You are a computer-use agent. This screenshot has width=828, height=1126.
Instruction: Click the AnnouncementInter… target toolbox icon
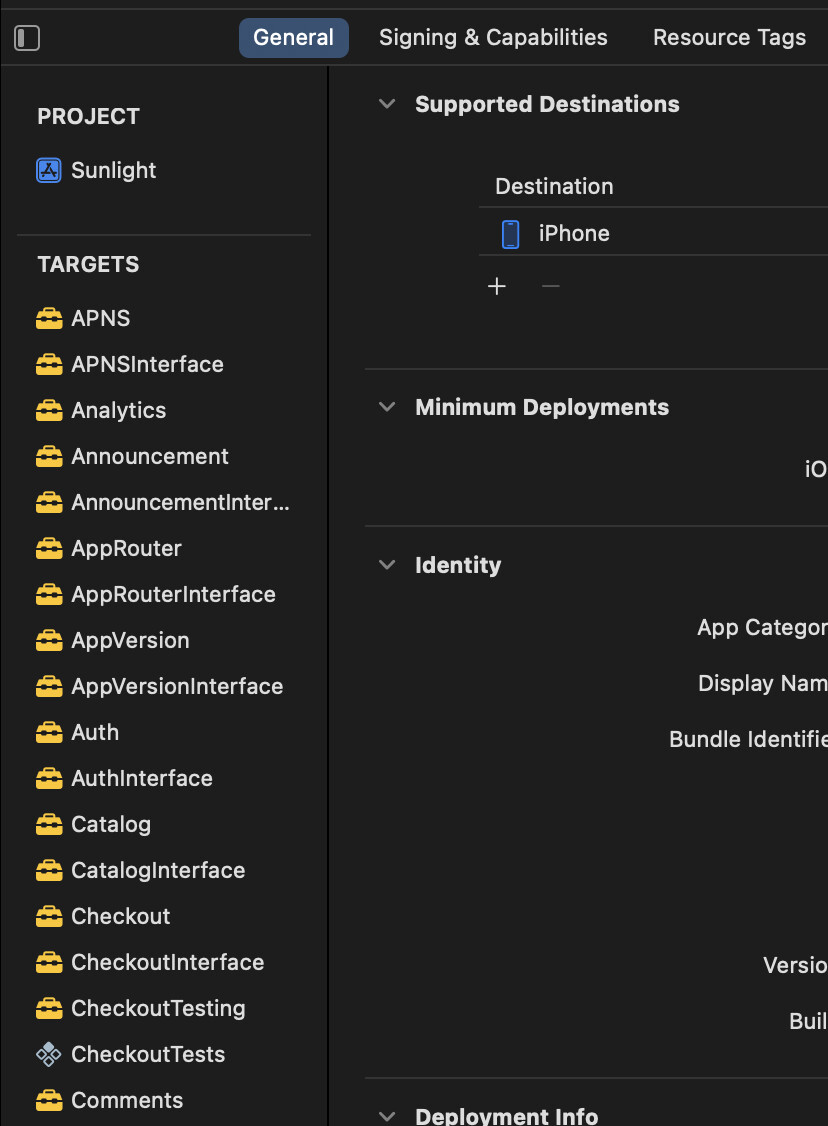[x=49, y=502]
